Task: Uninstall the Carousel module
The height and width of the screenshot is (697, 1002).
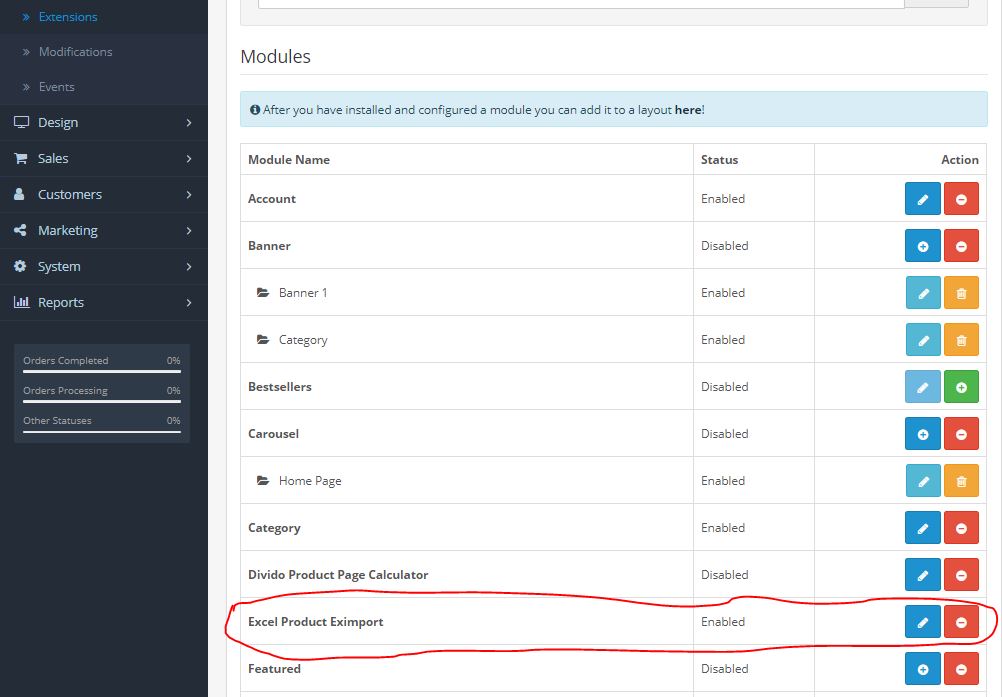Action: click(x=960, y=434)
